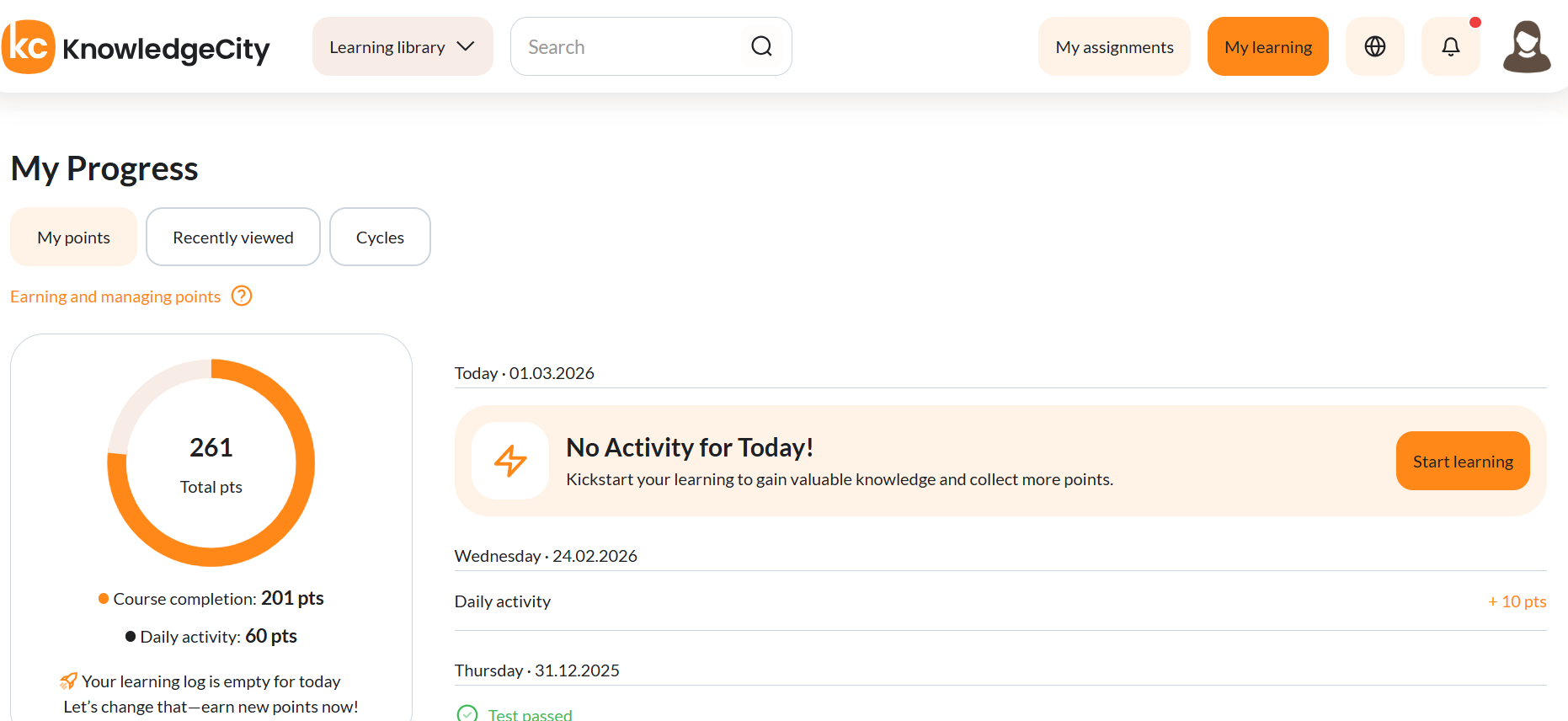Click the rocket icon in learning log message
This screenshot has height=721, width=1568.
[69, 681]
